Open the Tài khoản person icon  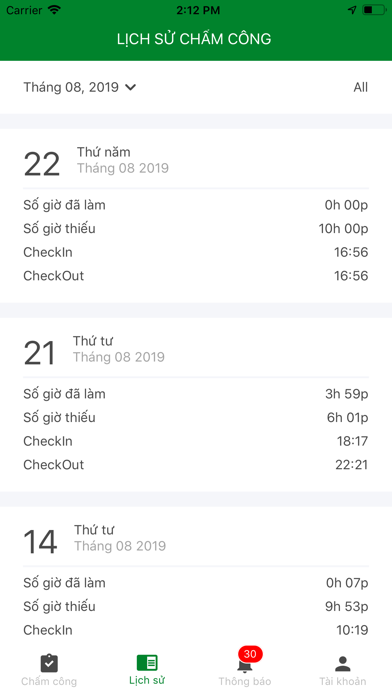coord(343,664)
